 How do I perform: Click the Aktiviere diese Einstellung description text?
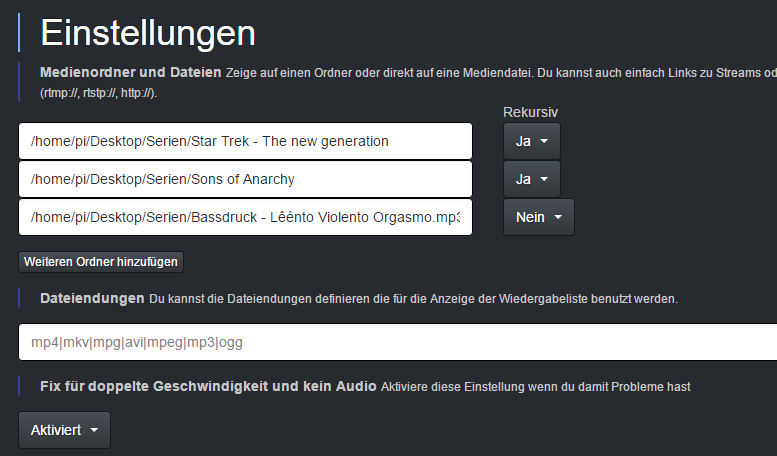click(536, 387)
